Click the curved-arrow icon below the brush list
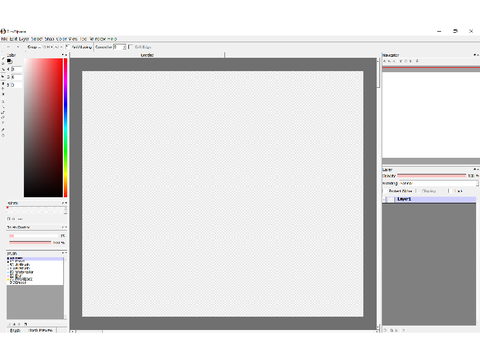 click(x=25, y=324)
